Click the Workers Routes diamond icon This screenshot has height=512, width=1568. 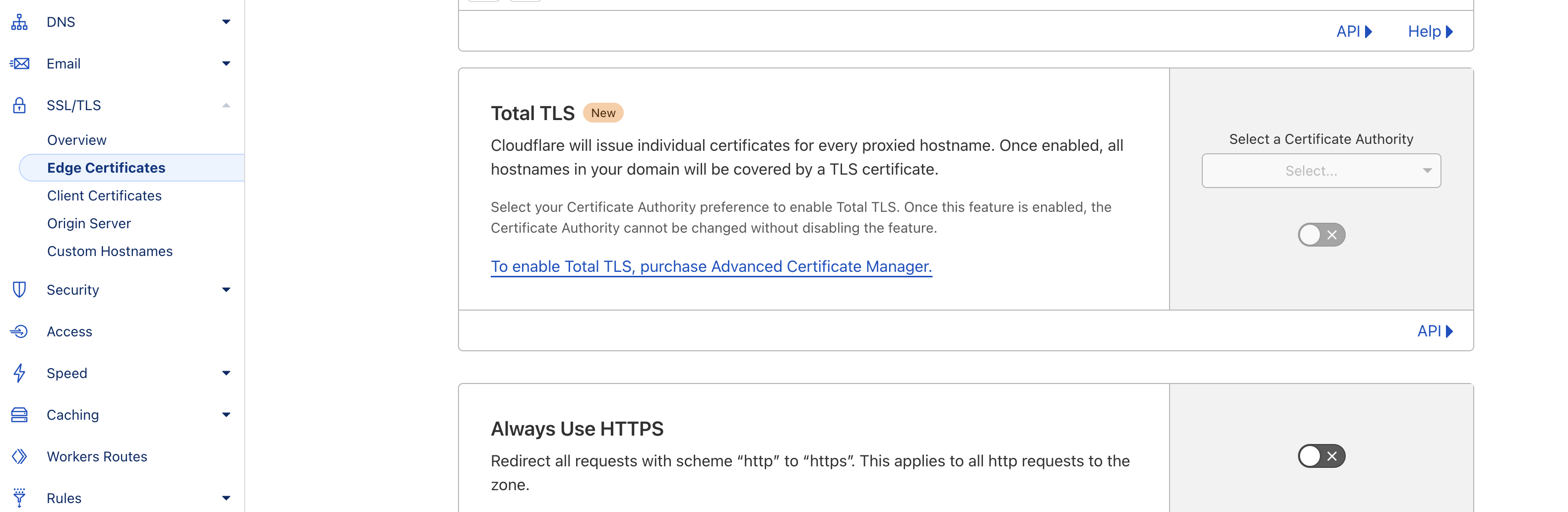[19, 456]
